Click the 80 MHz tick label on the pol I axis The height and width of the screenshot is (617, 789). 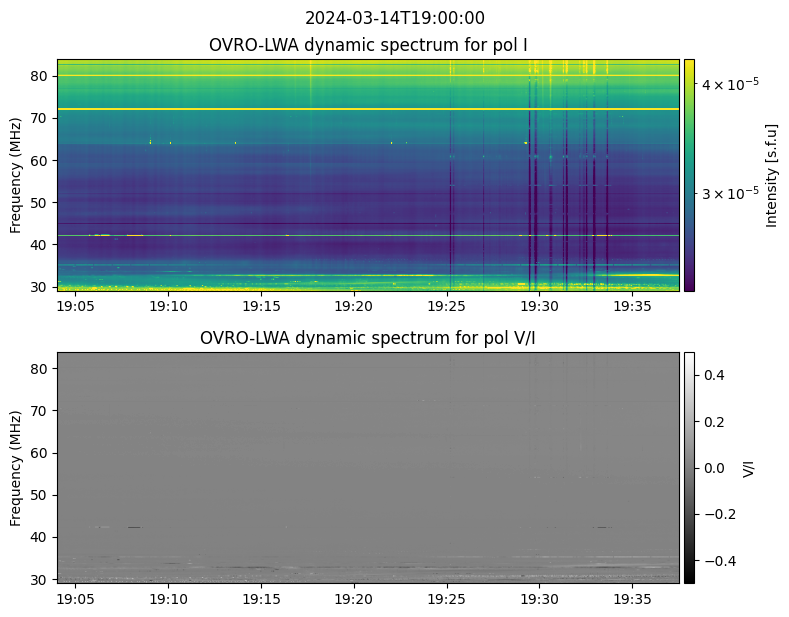(x=39, y=76)
